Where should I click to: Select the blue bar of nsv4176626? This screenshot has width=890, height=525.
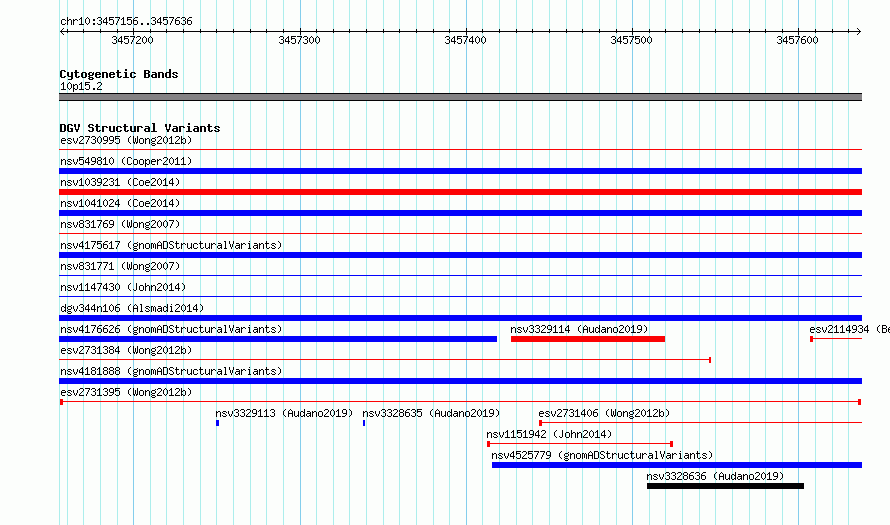(278, 339)
